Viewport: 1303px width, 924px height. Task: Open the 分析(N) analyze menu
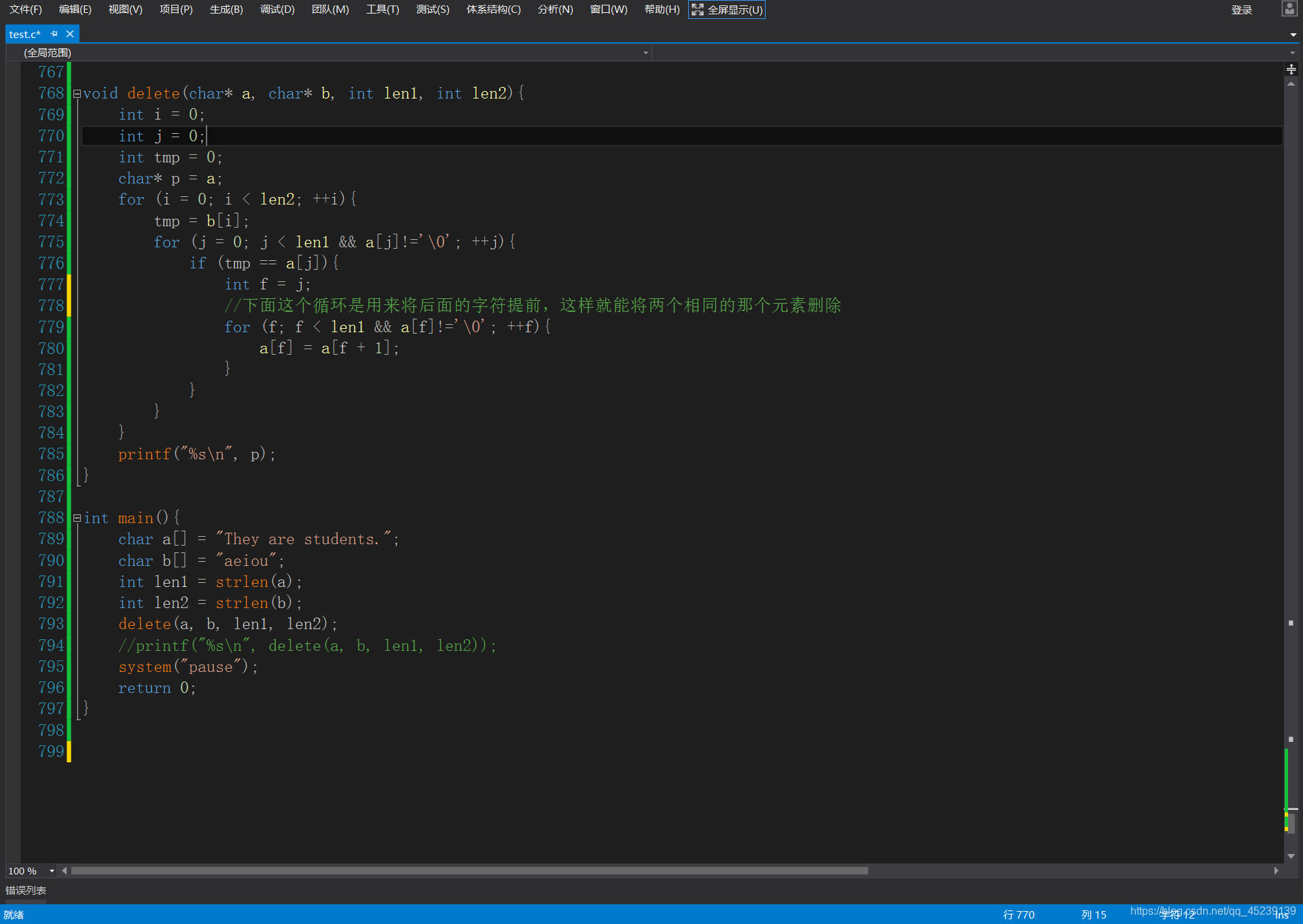pos(555,10)
